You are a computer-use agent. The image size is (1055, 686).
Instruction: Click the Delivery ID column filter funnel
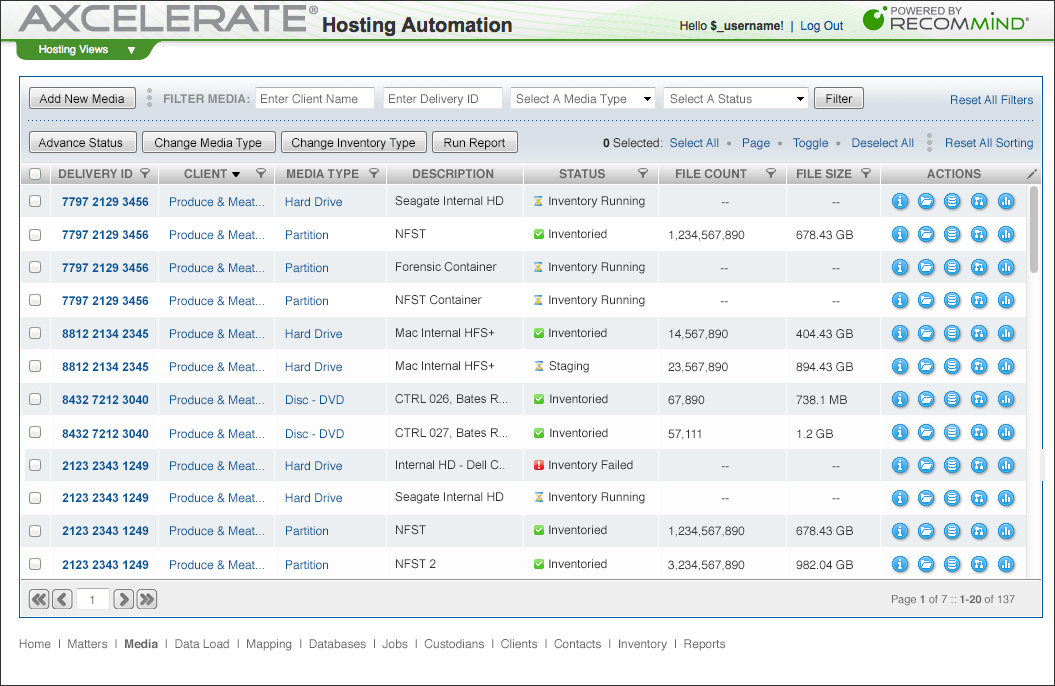[x=145, y=174]
